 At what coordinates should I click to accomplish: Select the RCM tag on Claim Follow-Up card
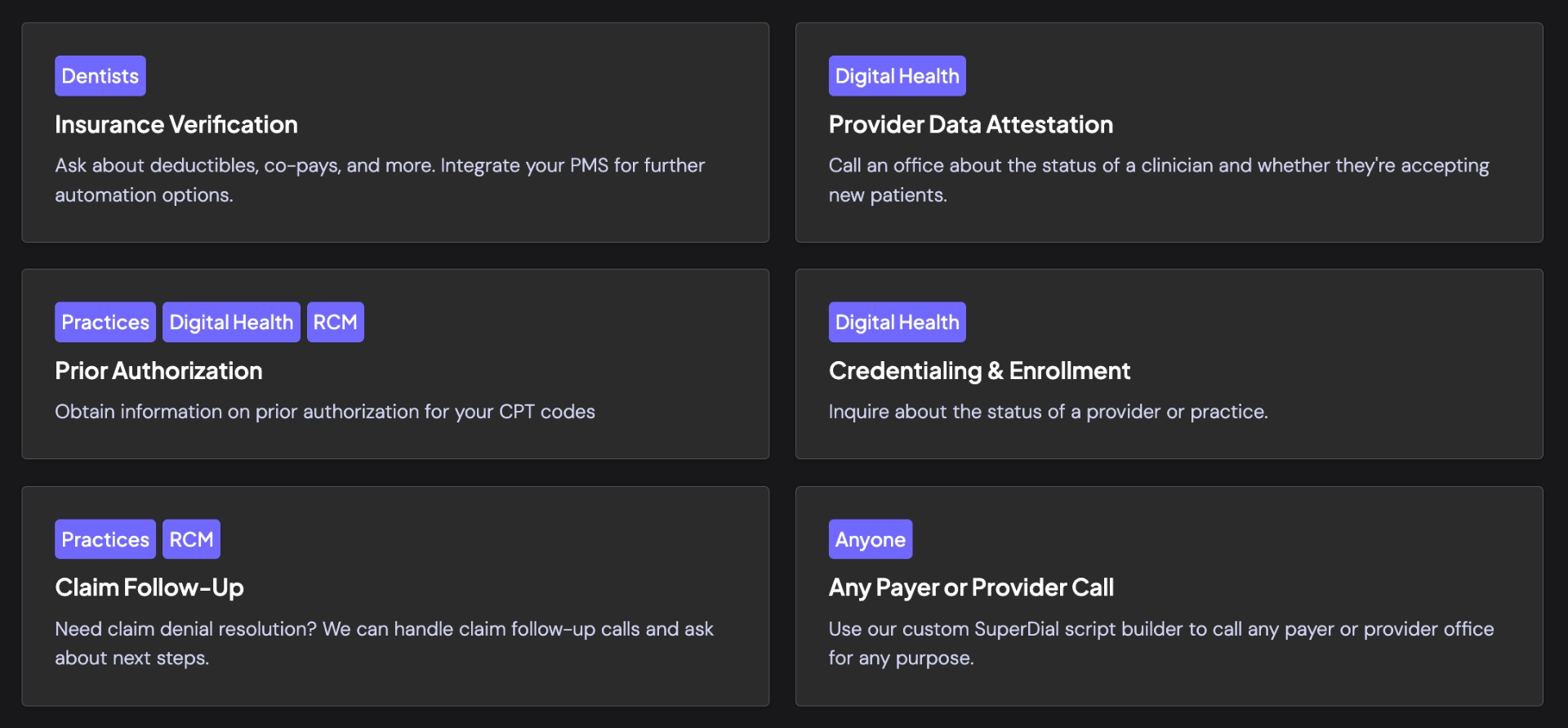tap(191, 539)
